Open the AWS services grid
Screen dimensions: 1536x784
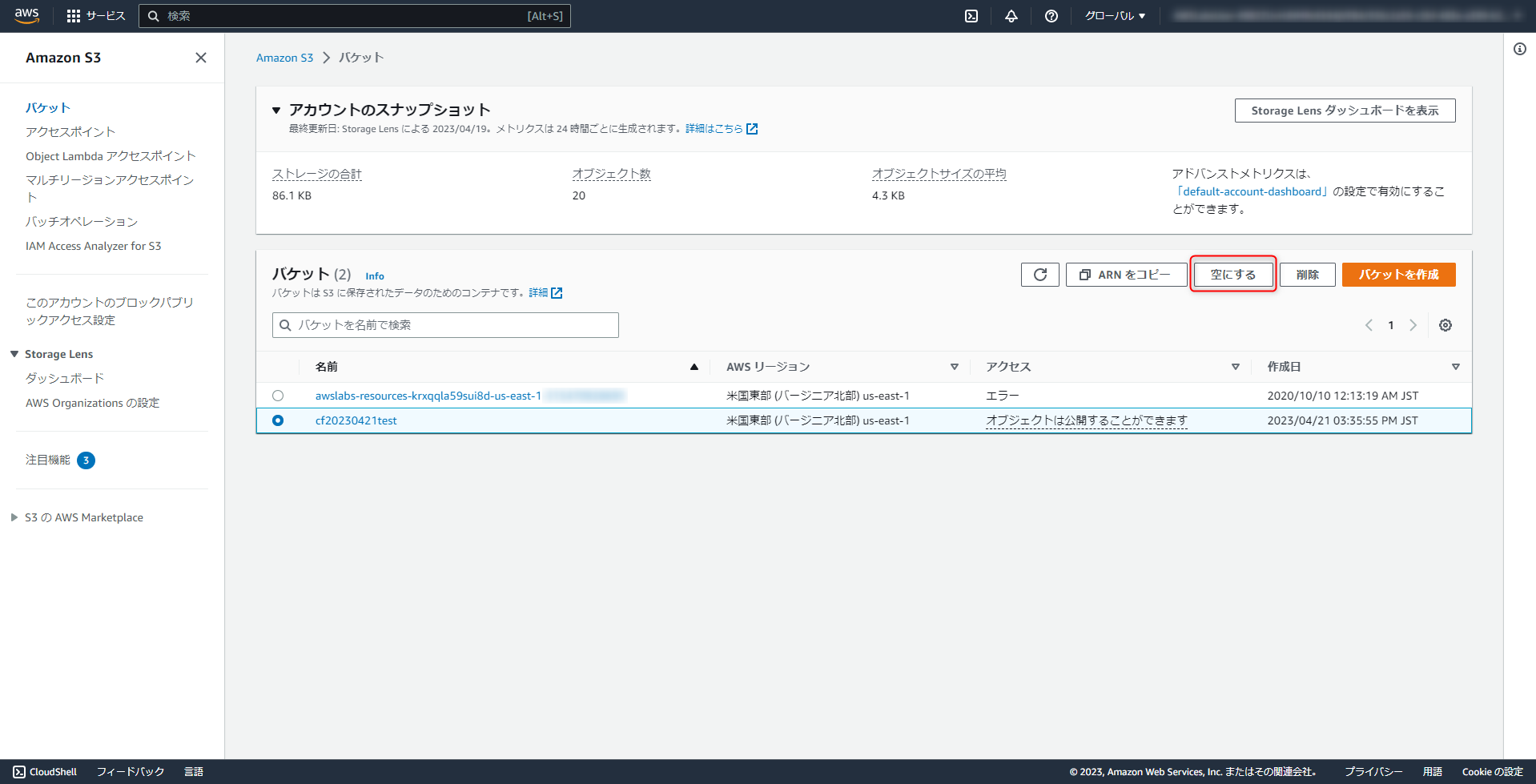(73, 15)
